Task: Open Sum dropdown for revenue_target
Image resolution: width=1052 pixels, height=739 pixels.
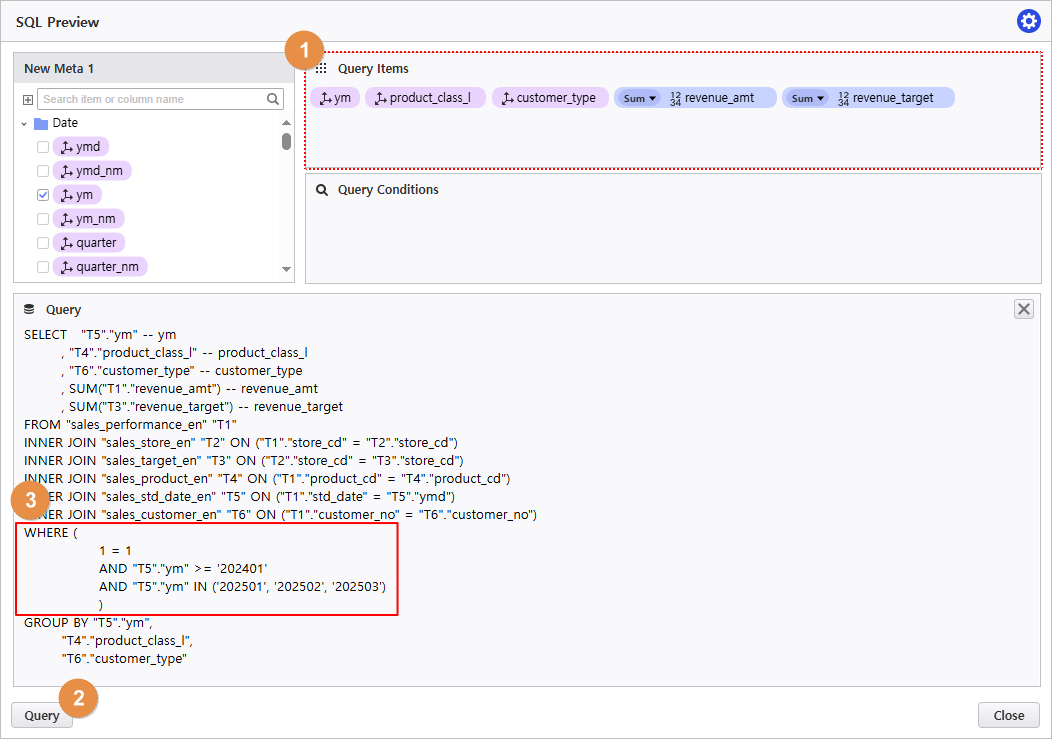Action: (x=807, y=98)
